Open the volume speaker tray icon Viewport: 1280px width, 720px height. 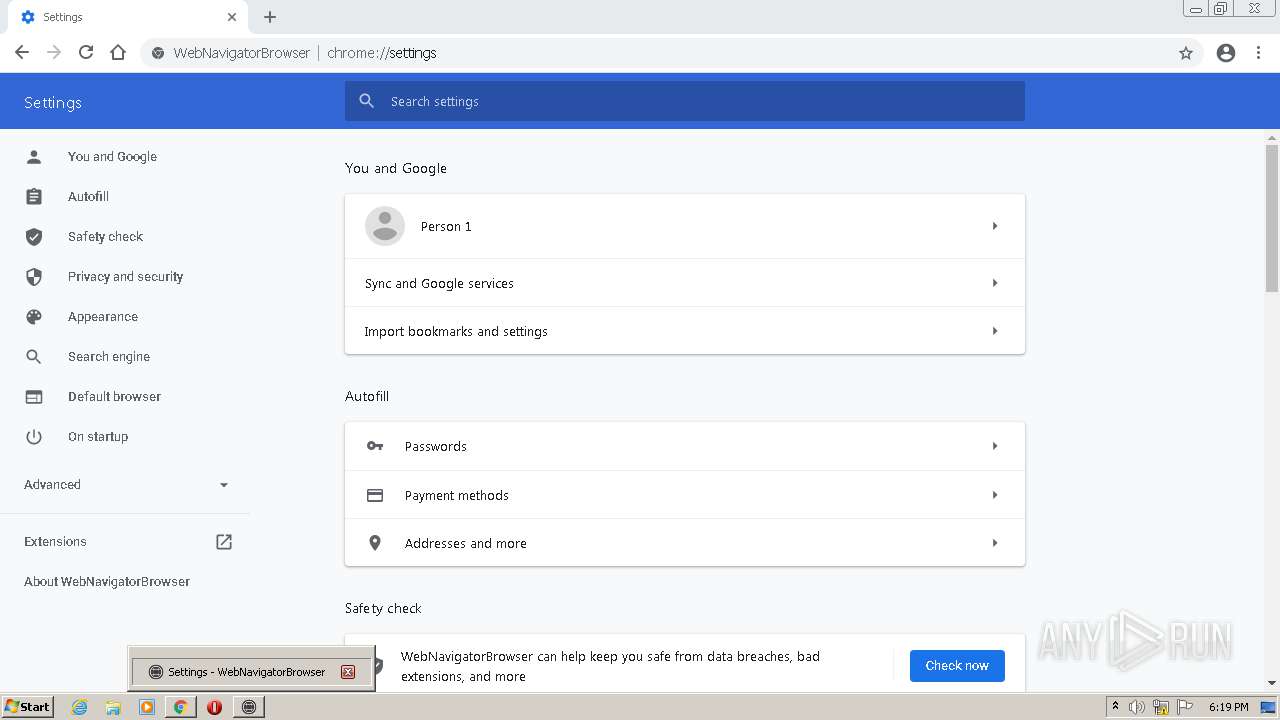[x=1137, y=707]
